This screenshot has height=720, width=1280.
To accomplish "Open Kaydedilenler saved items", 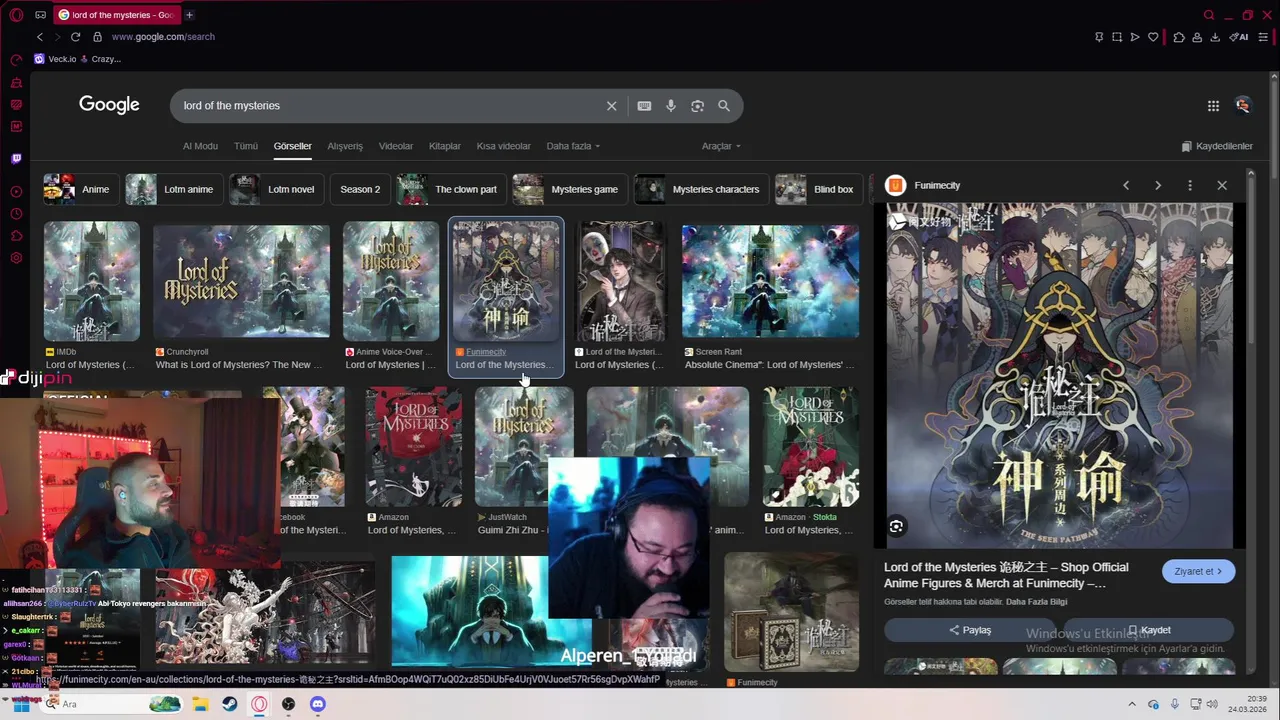I will 1217,146.
